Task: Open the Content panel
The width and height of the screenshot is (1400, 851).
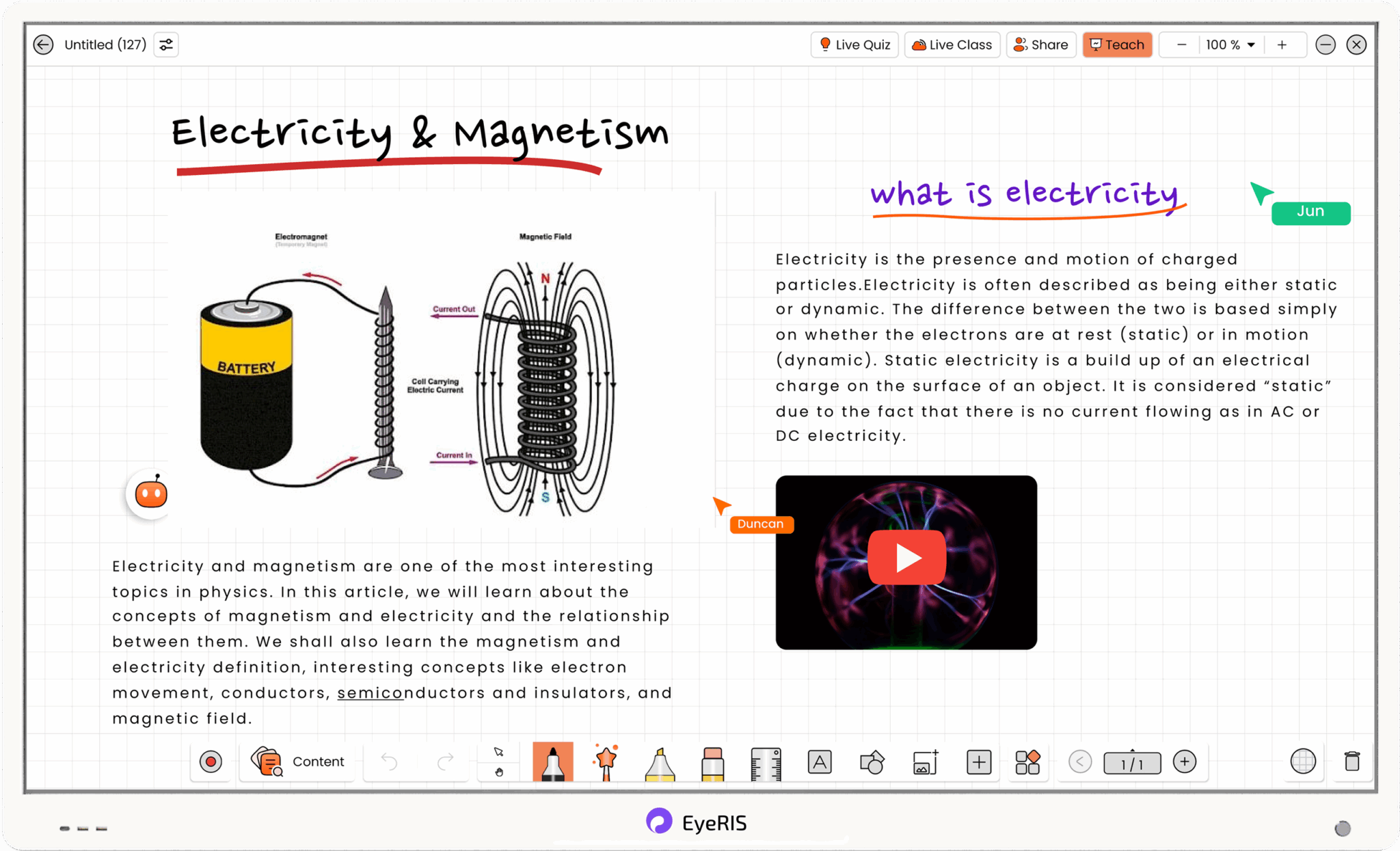Action: (x=297, y=761)
